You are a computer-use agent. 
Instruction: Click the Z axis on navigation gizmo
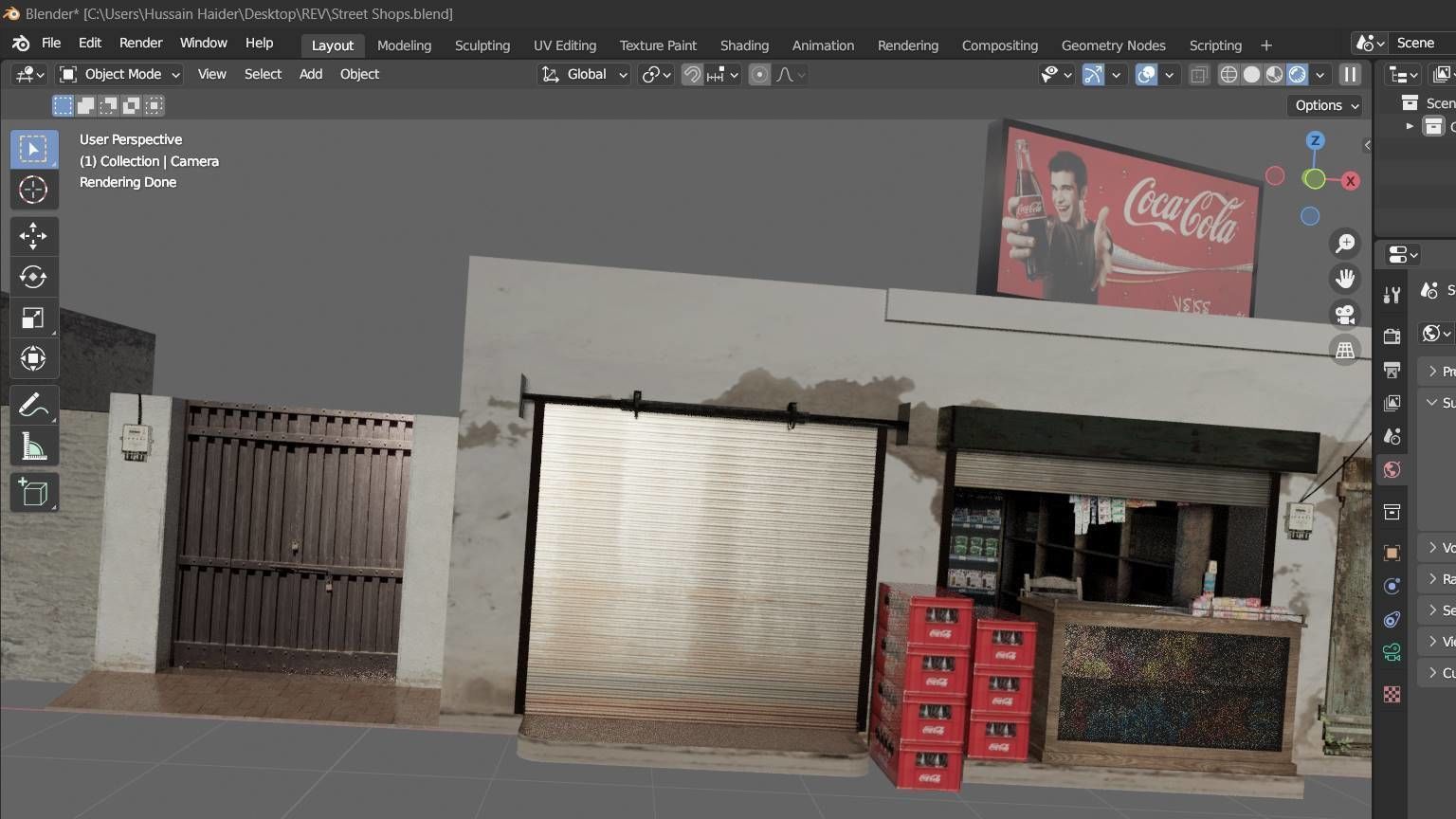click(1315, 140)
